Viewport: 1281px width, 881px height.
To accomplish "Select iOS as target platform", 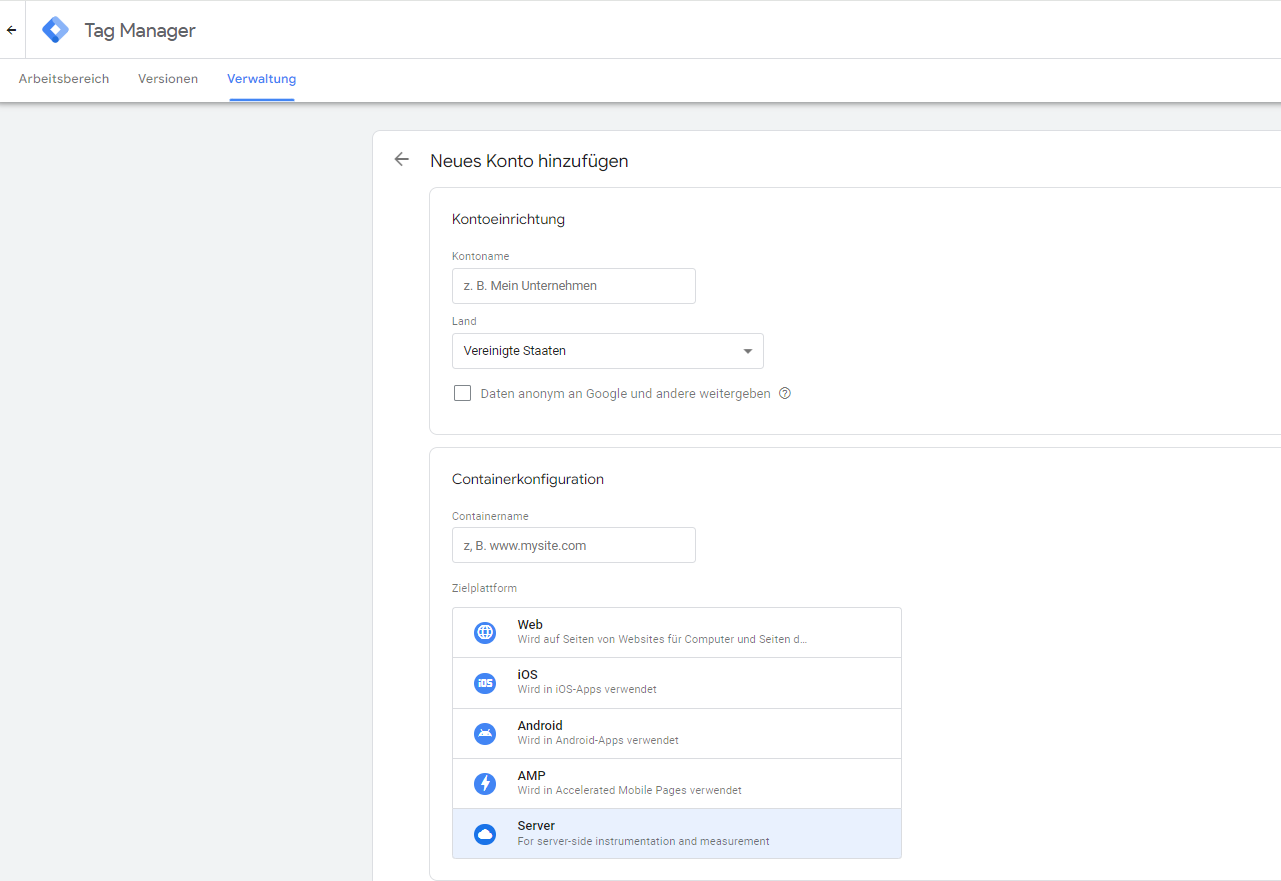I will [677, 683].
